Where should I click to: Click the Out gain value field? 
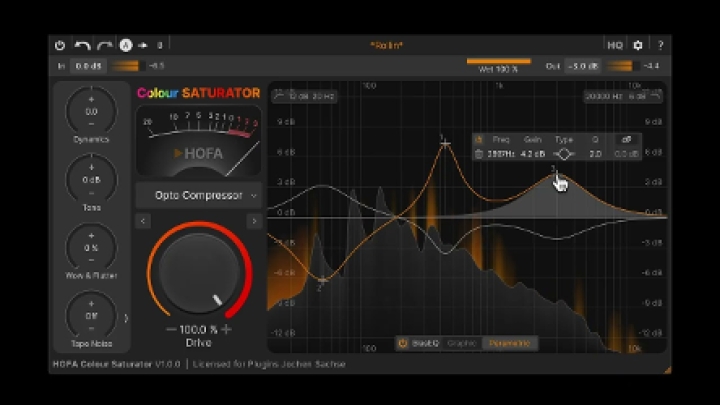pyautogui.click(x=583, y=66)
